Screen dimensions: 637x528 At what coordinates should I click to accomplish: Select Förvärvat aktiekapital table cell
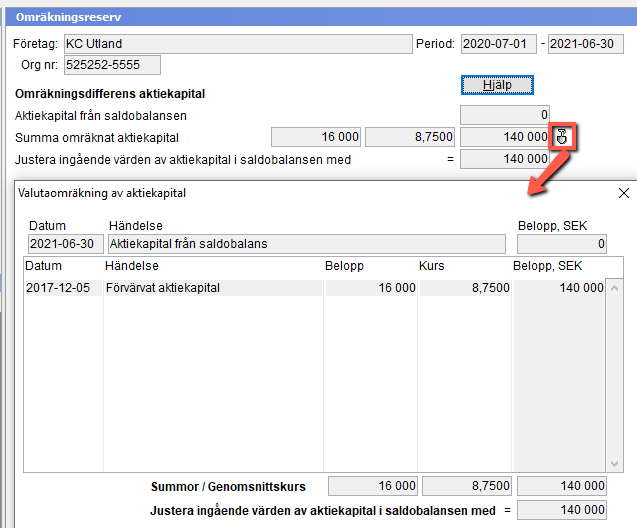(x=213, y=288)
